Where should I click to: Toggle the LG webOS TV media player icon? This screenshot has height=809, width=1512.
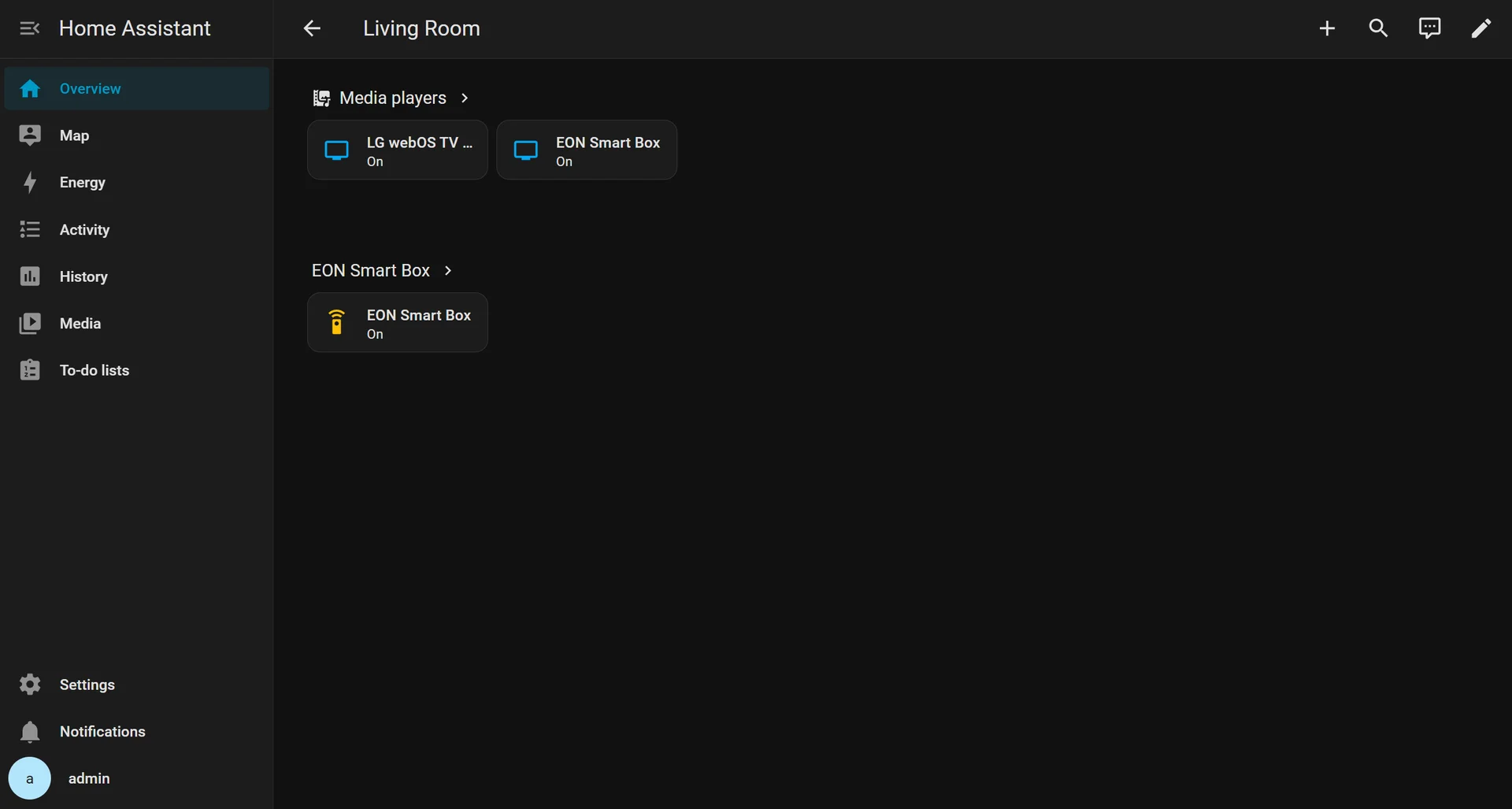tap(337, 150)
